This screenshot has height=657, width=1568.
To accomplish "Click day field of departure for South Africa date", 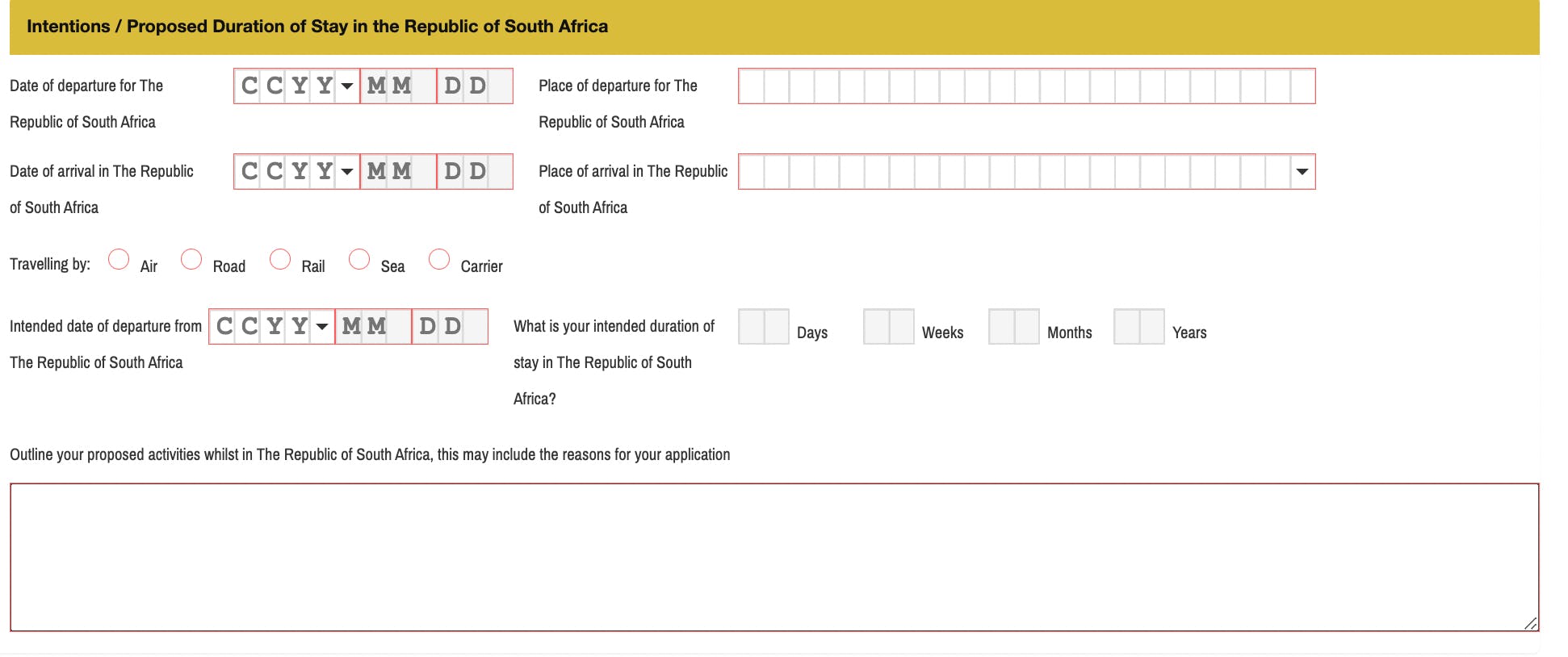I will [475, 86].
